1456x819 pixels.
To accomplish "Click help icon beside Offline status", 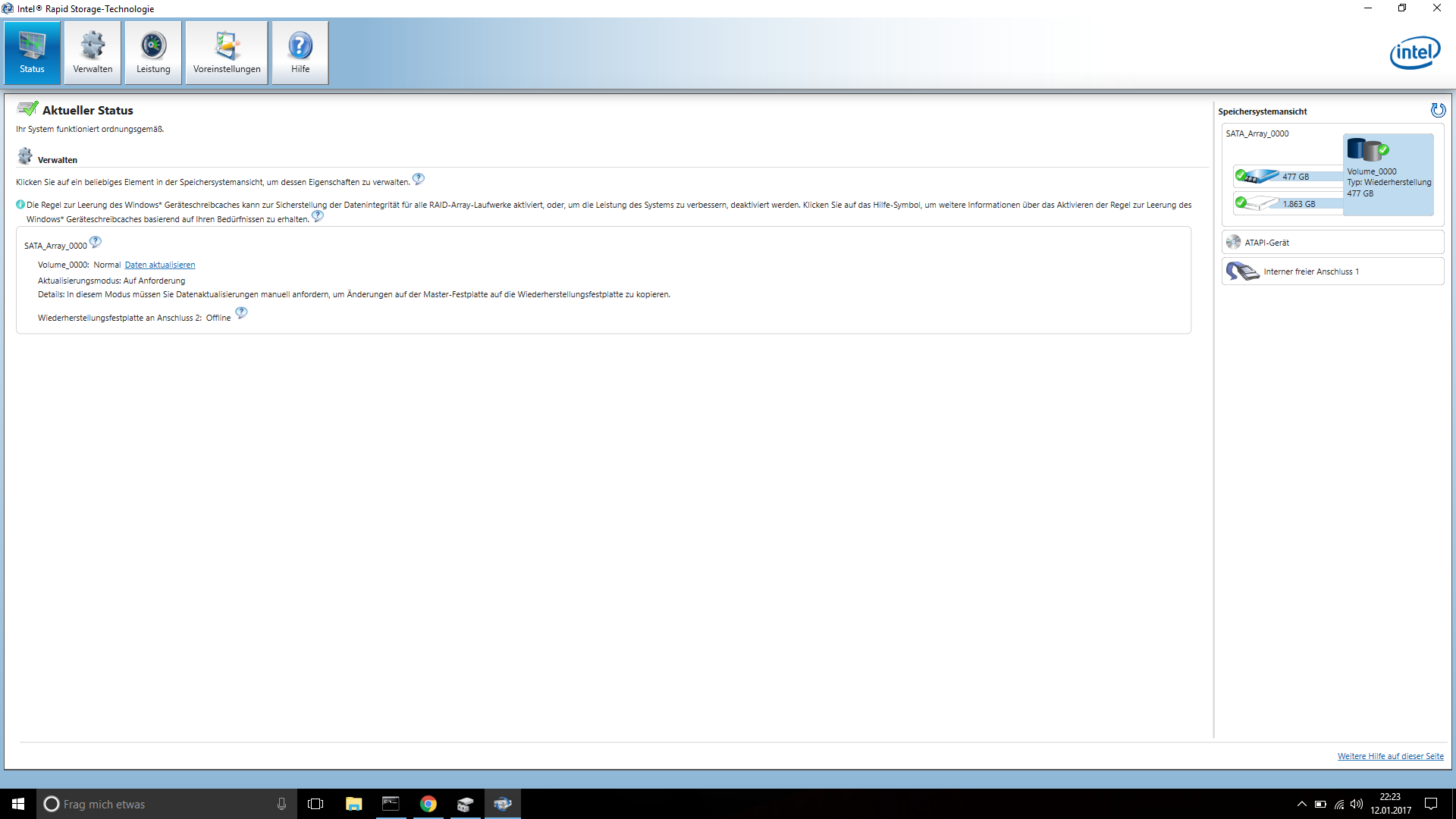I will (x=241, y=313).
